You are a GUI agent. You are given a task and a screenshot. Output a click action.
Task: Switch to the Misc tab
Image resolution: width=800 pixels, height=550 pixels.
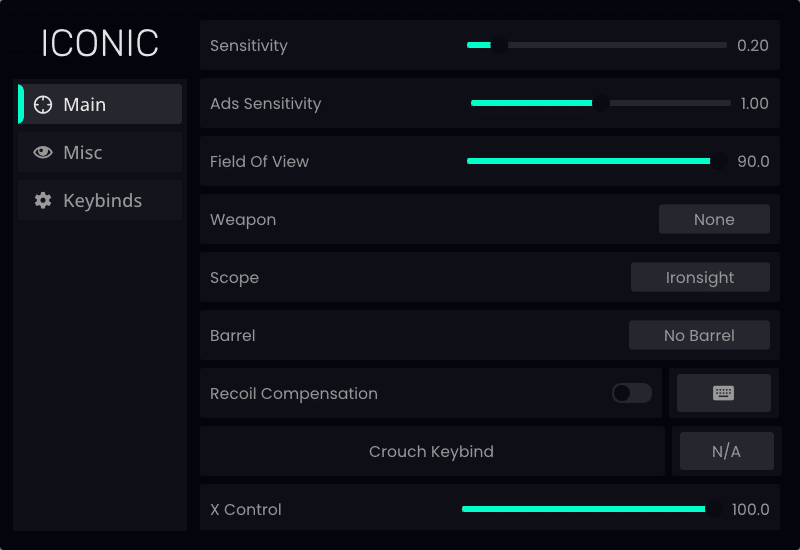[x=100, y=152]
